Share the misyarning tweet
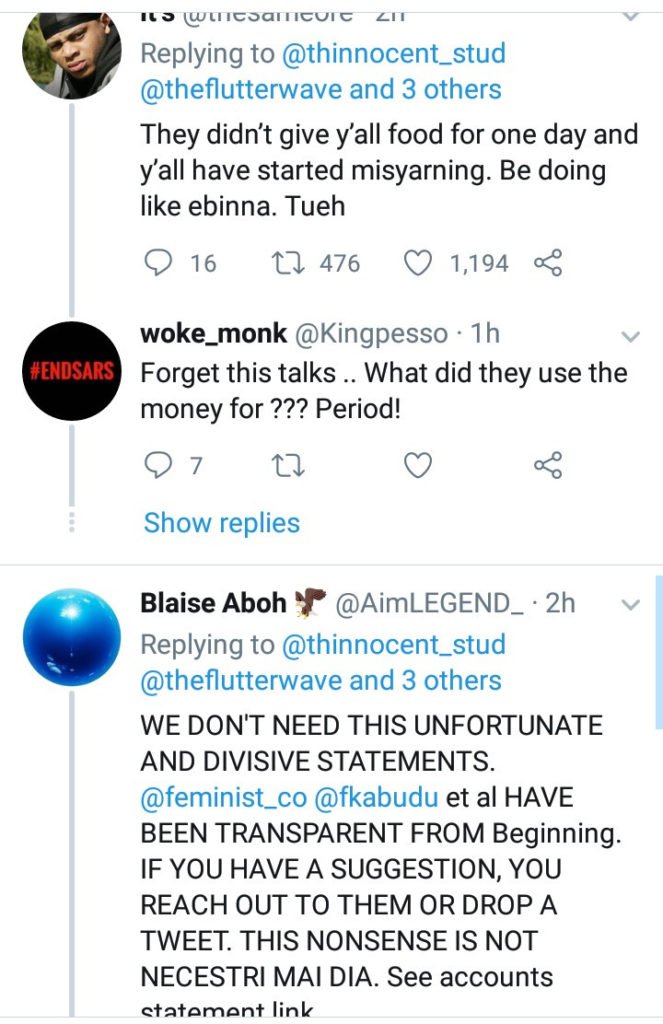The image size is (663, 1024). click(x=548, y=264)
